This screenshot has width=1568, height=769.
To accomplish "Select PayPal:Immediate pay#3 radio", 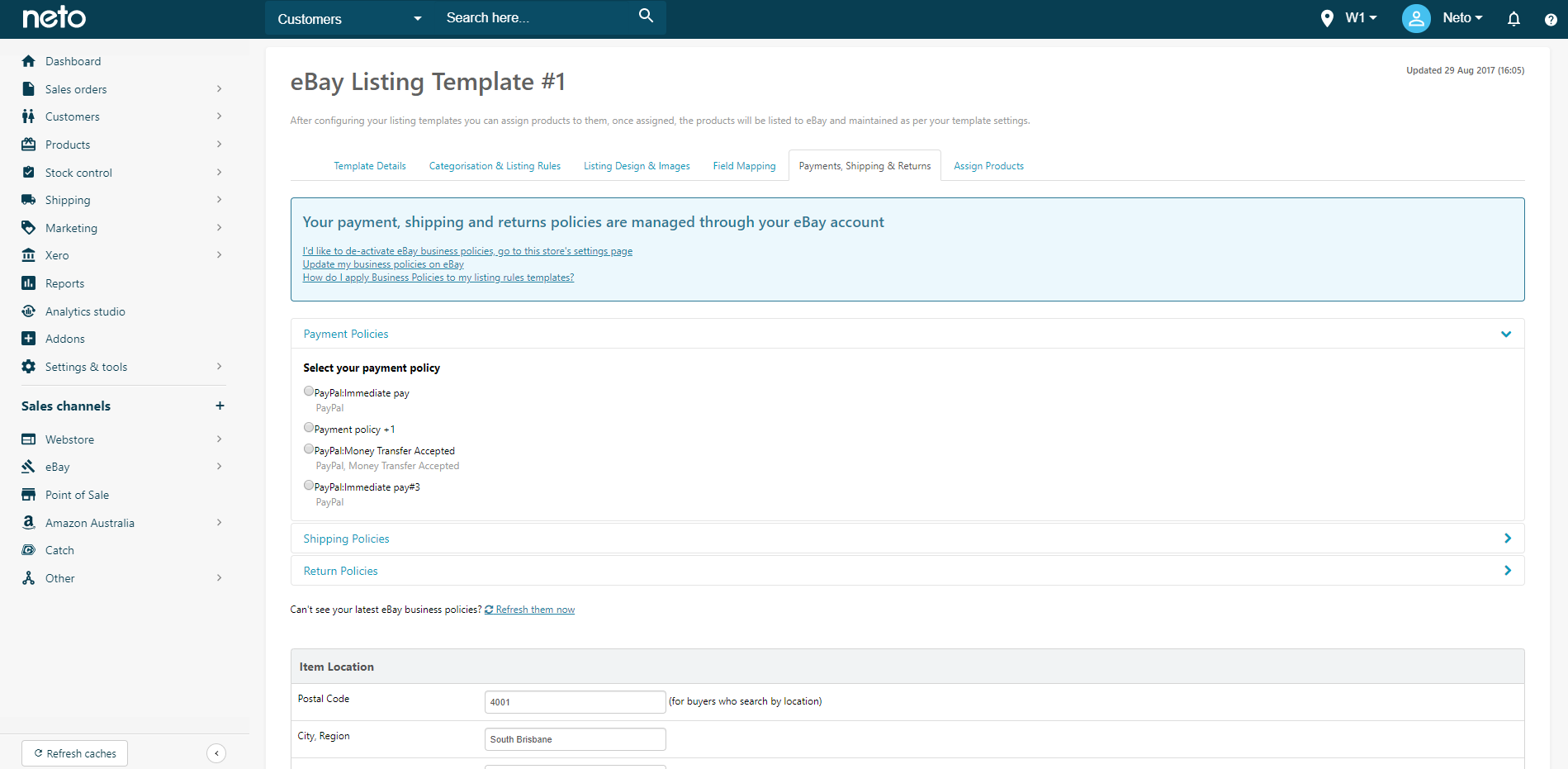I will pos(309,486).
